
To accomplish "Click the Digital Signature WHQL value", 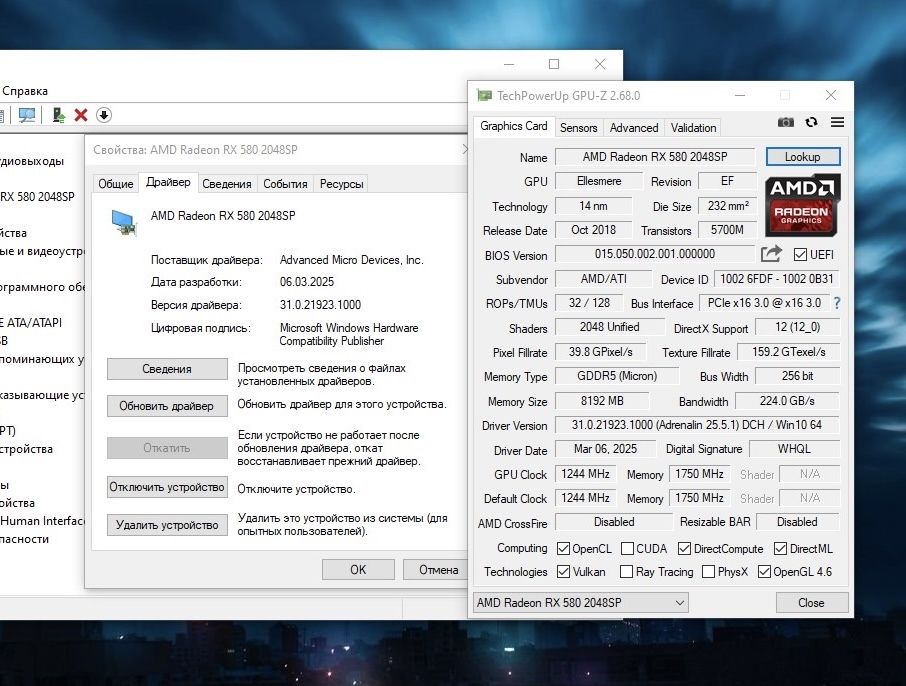I will pos(794,448).
